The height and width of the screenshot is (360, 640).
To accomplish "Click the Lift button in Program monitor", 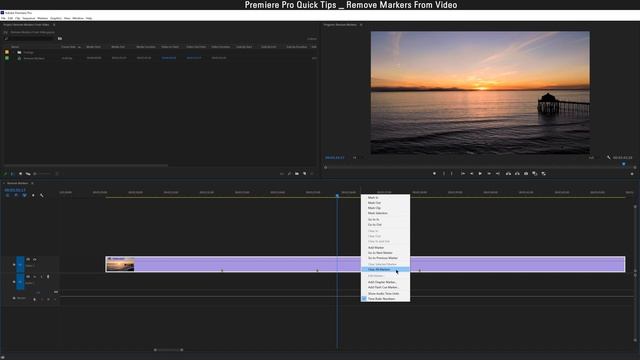I will [508, 174].
